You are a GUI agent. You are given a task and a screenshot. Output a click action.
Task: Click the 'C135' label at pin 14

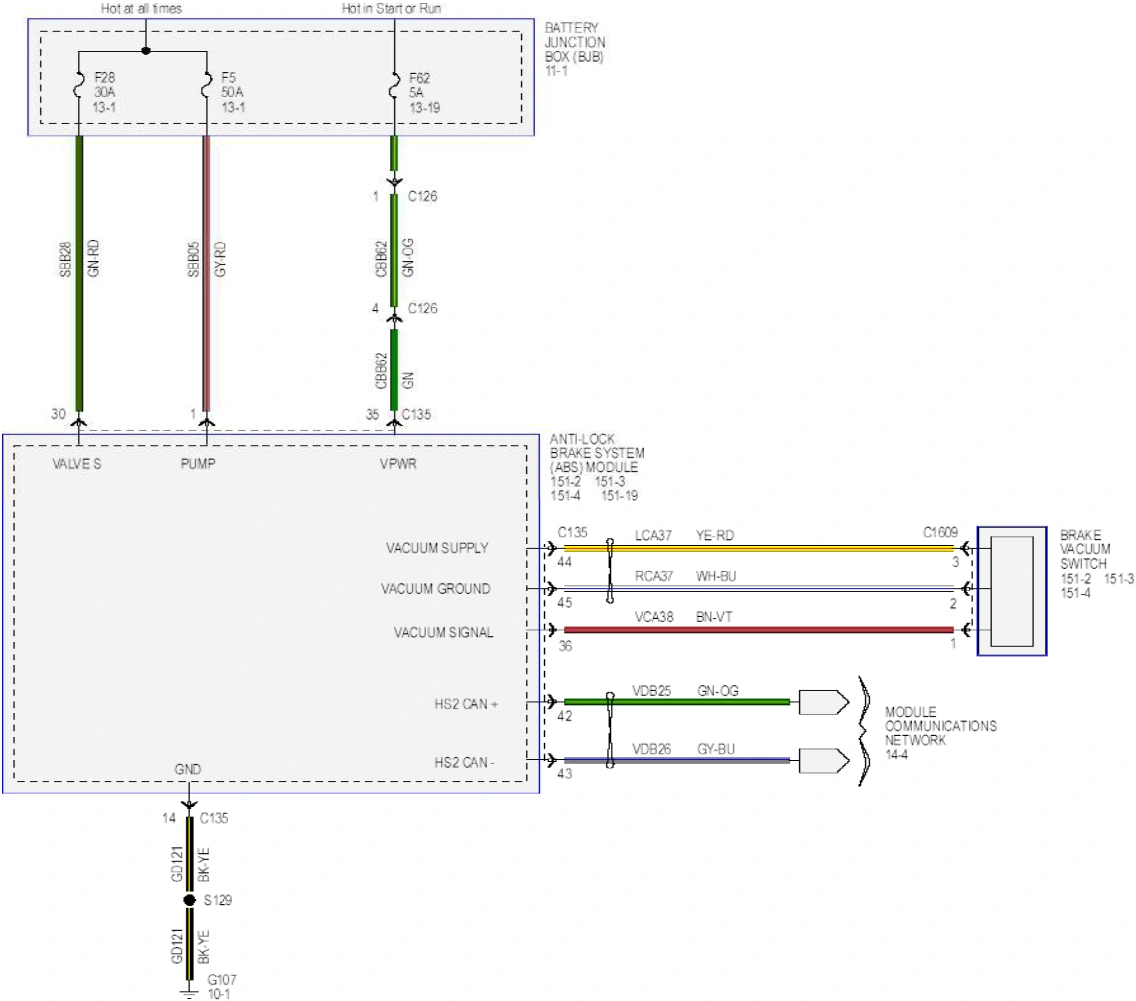point(214,818)
